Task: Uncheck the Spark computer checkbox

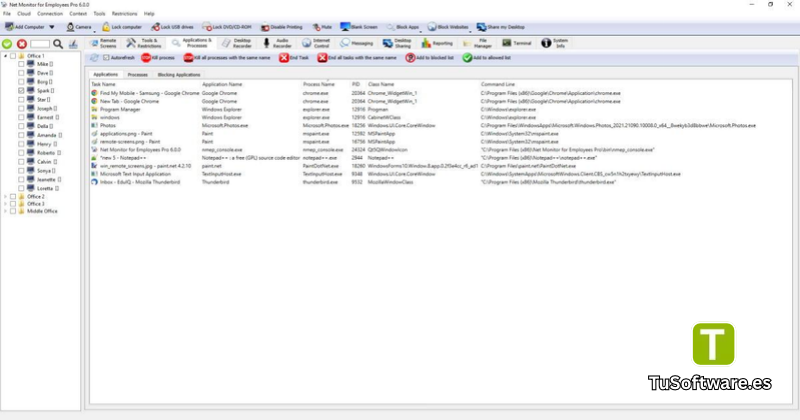Action: 21,90
